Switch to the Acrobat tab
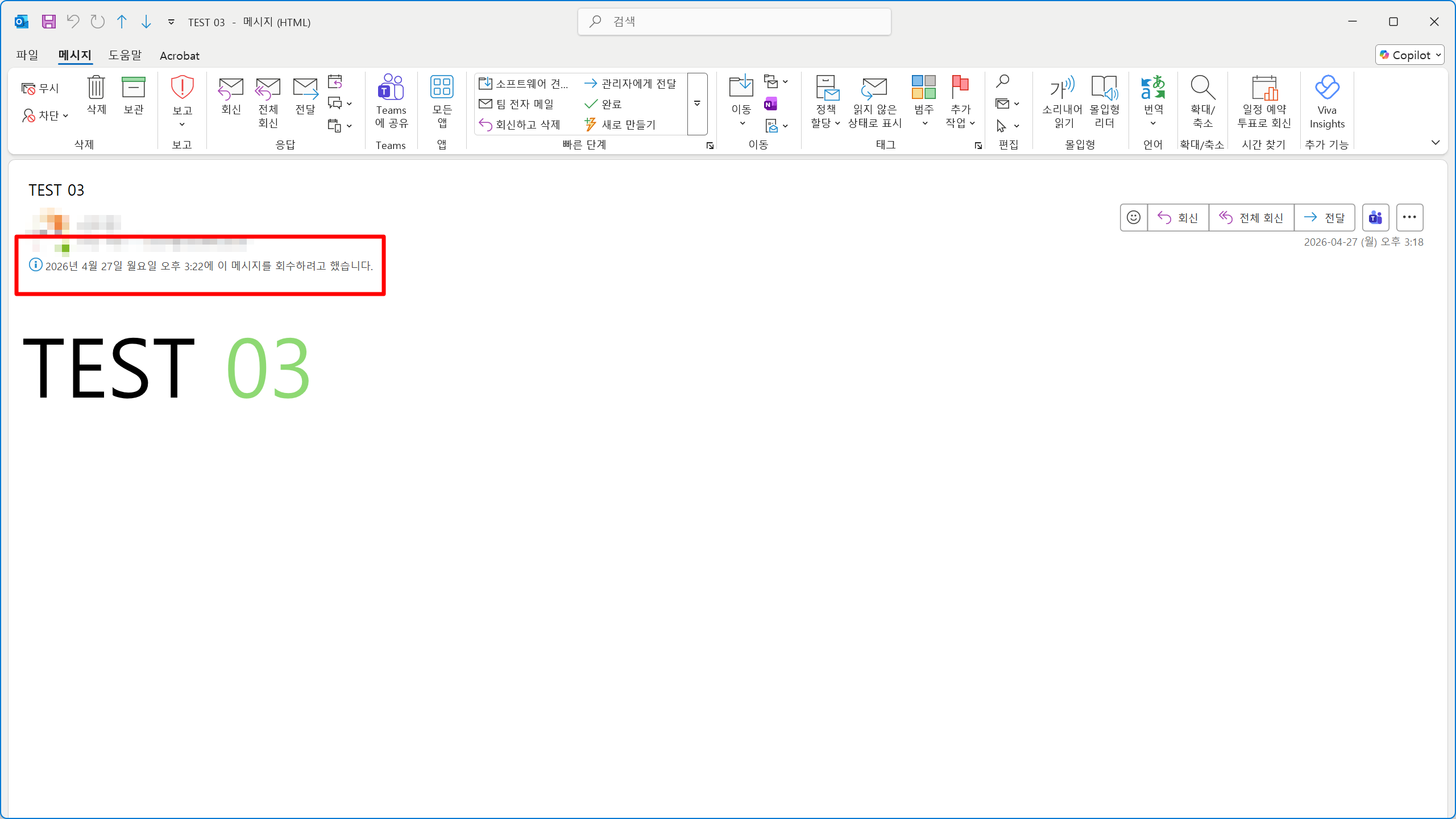The width and height of the screenshot is (1456, 819). click(179, 56)
